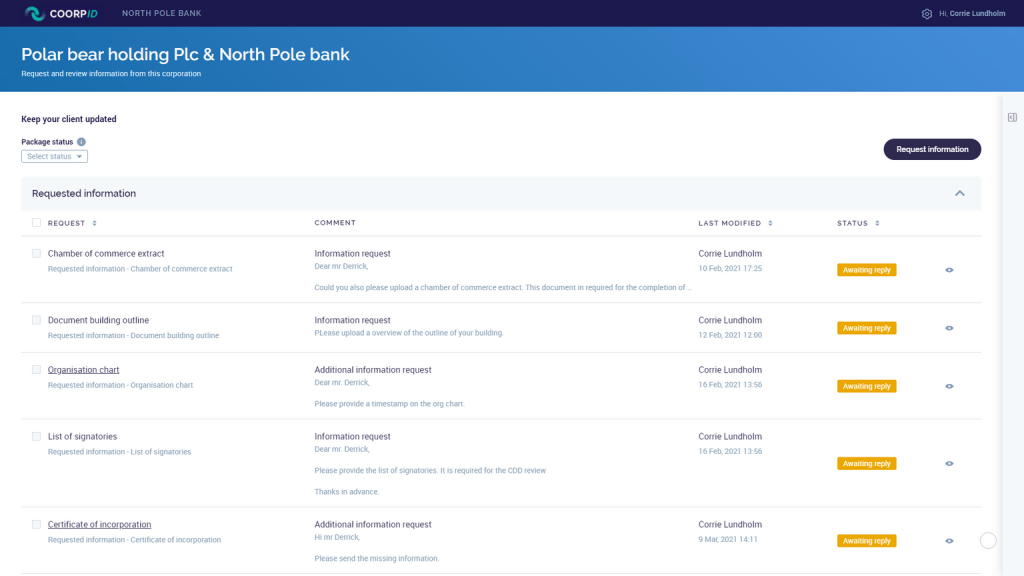Open North Pole Bank in header
The height and width of the screenshot is (576, 1024).
coord(161,13)
